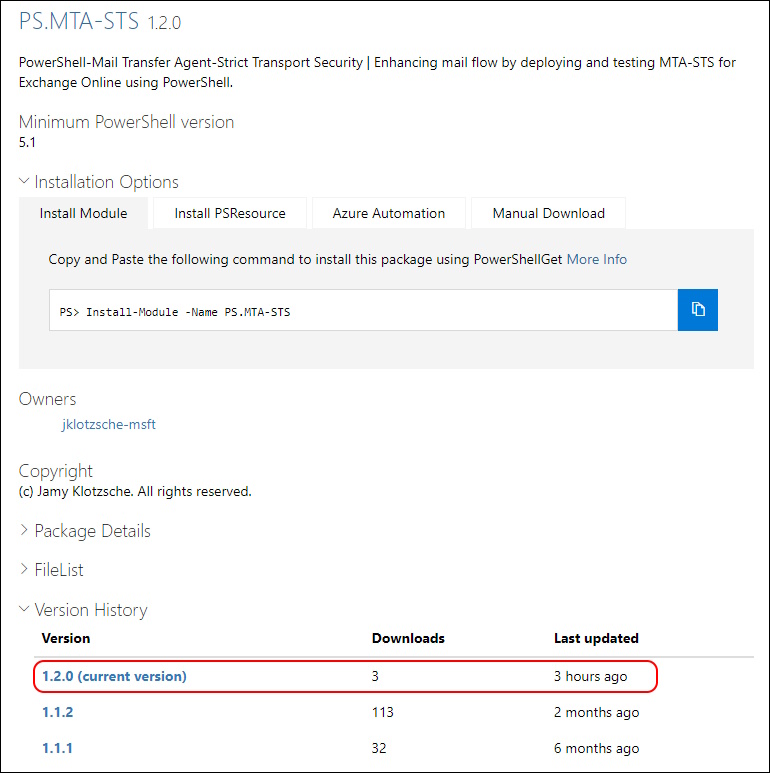
Task: Expand the Package Details section
Action: pyautogui.click(x=85, y=531)
